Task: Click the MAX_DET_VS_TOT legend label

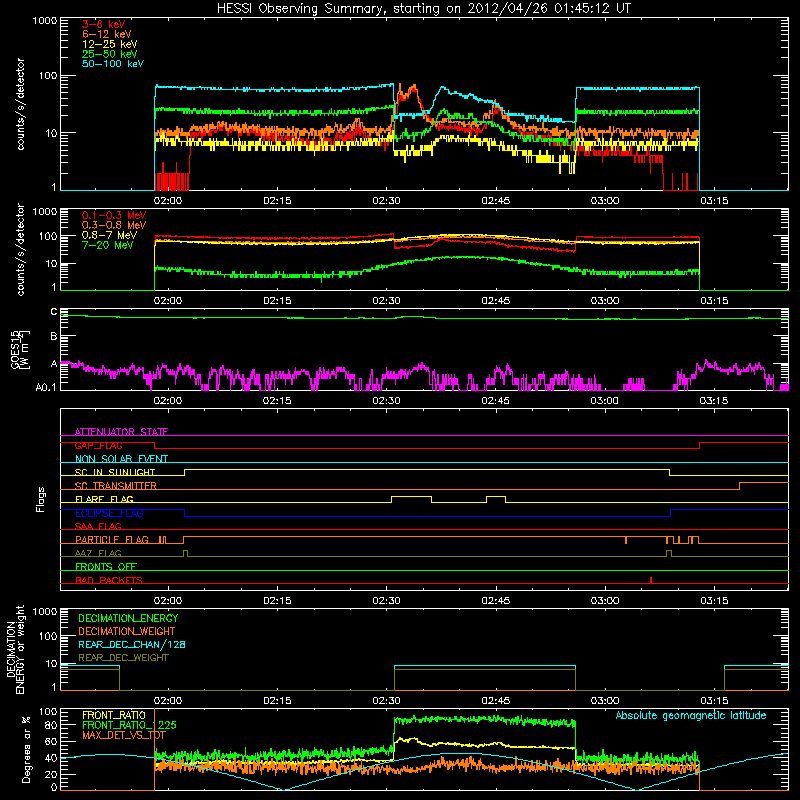Action: pyautogui.click(x=123, y=735)
